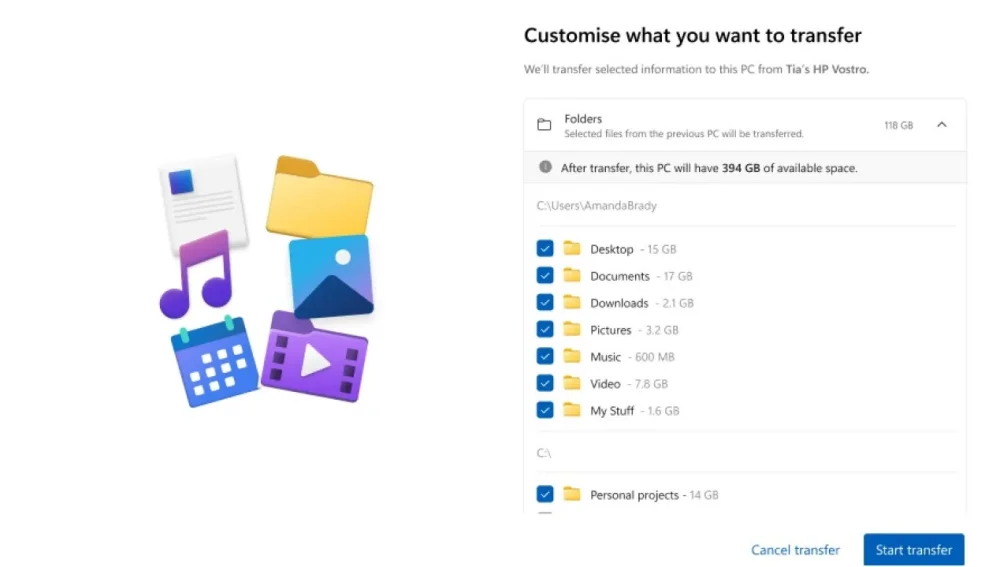Screen dimensions: 1000x567
Task: Click Cancel transfer link
Action: [x=795, y=550]
